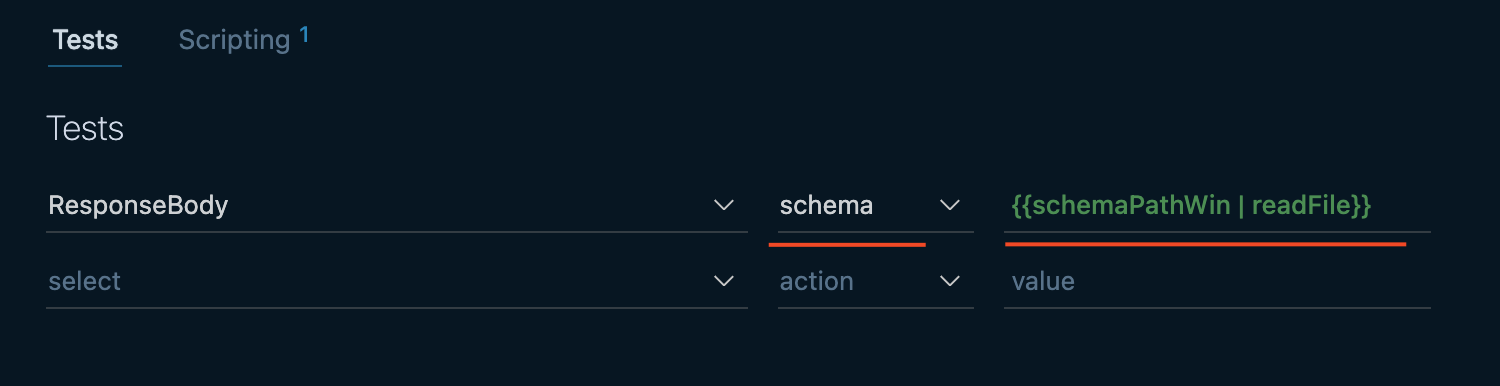Open the empty select source dropdown
This screenshot has width=1500, height=386.
[x=396, y=282]
